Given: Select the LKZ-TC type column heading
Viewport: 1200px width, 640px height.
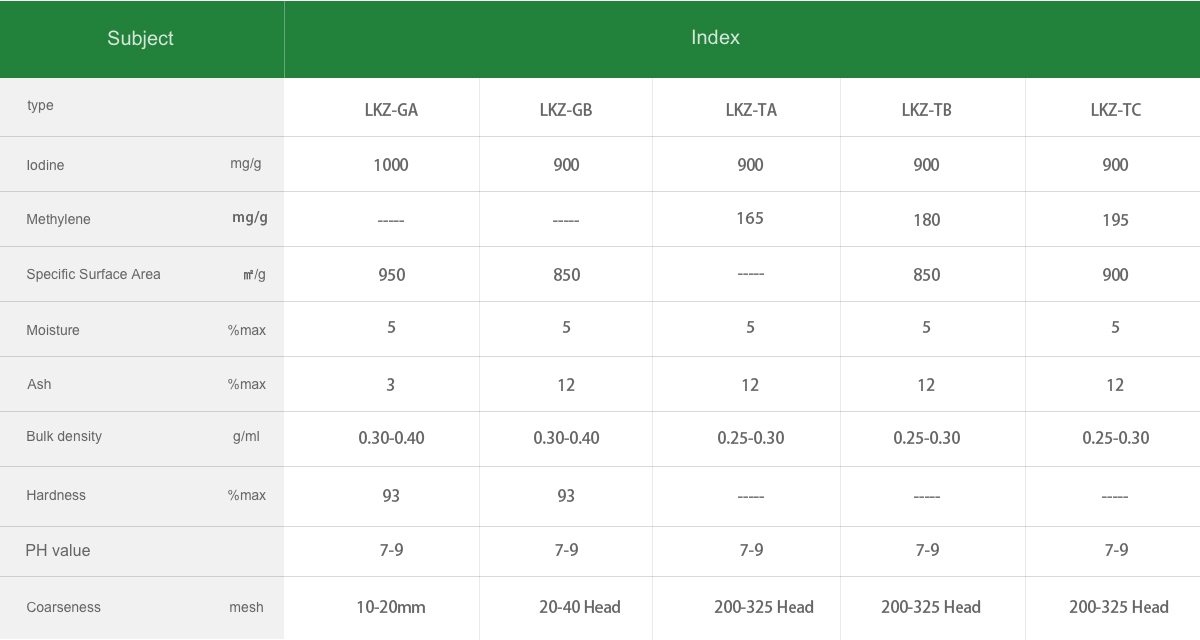Looking at the screenshot, I should tap(1115, 110).
